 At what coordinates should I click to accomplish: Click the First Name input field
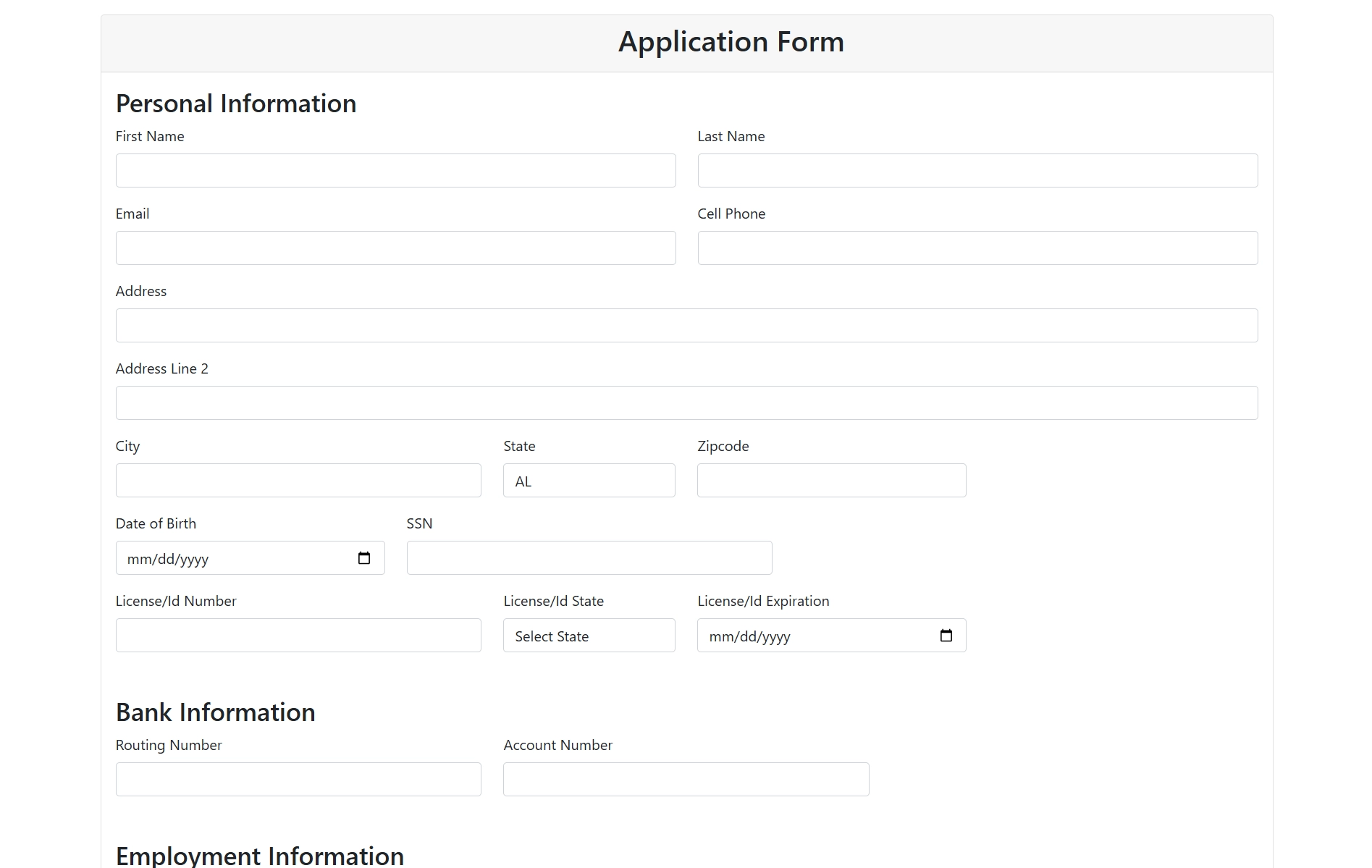395,171
